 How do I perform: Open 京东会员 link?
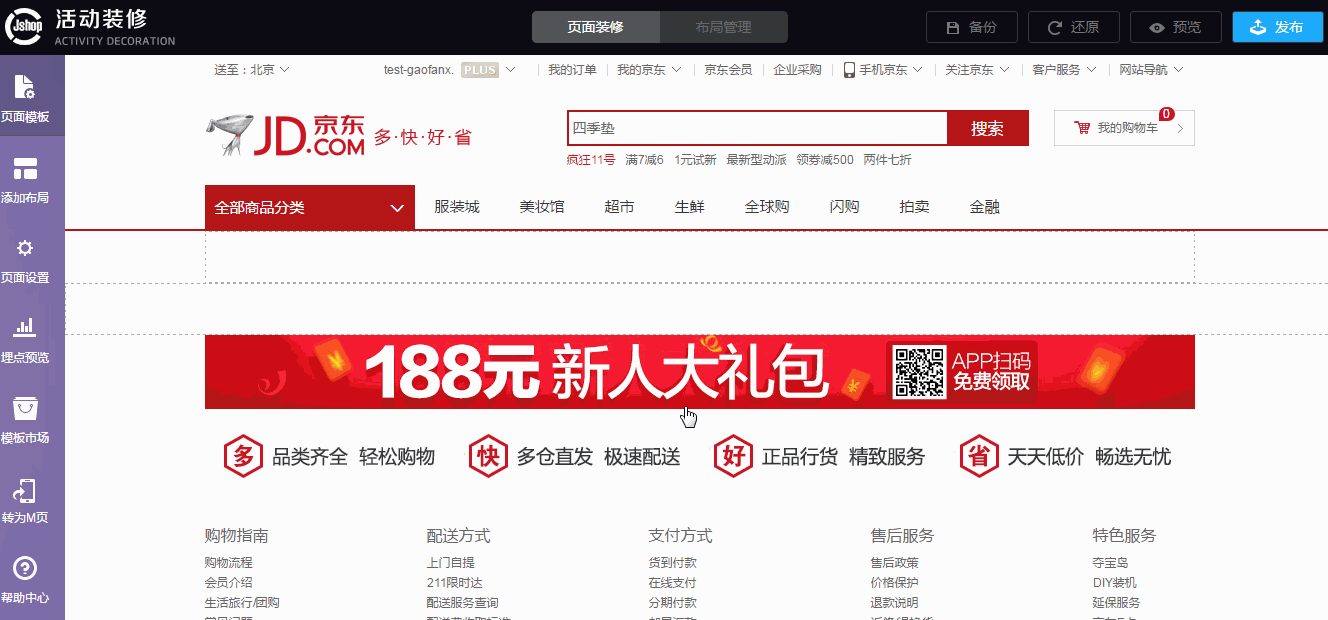(x=728, y=70)
